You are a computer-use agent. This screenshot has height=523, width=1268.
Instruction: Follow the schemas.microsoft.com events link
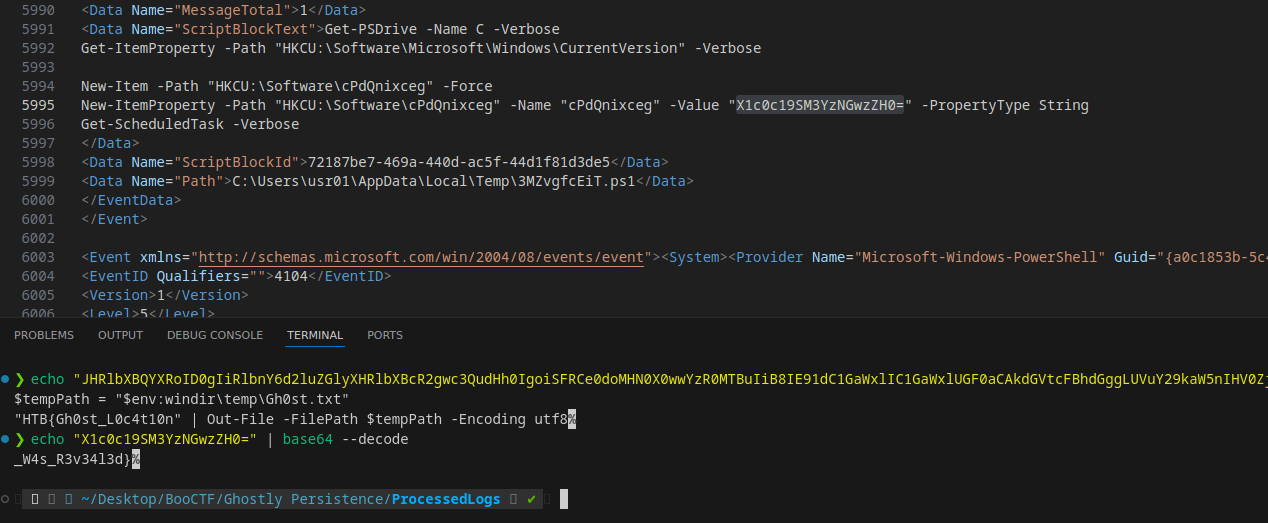(x=420, y=257)
